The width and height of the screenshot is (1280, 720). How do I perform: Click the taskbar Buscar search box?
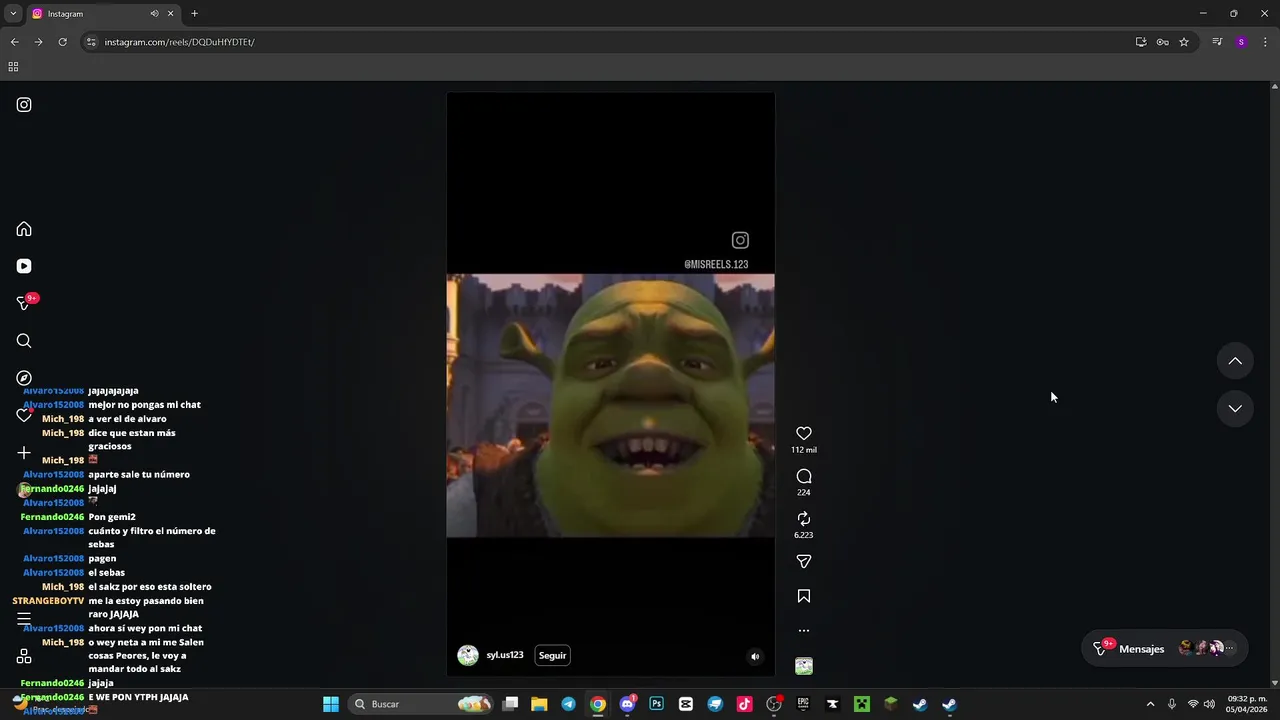click(x=420, y=704)
